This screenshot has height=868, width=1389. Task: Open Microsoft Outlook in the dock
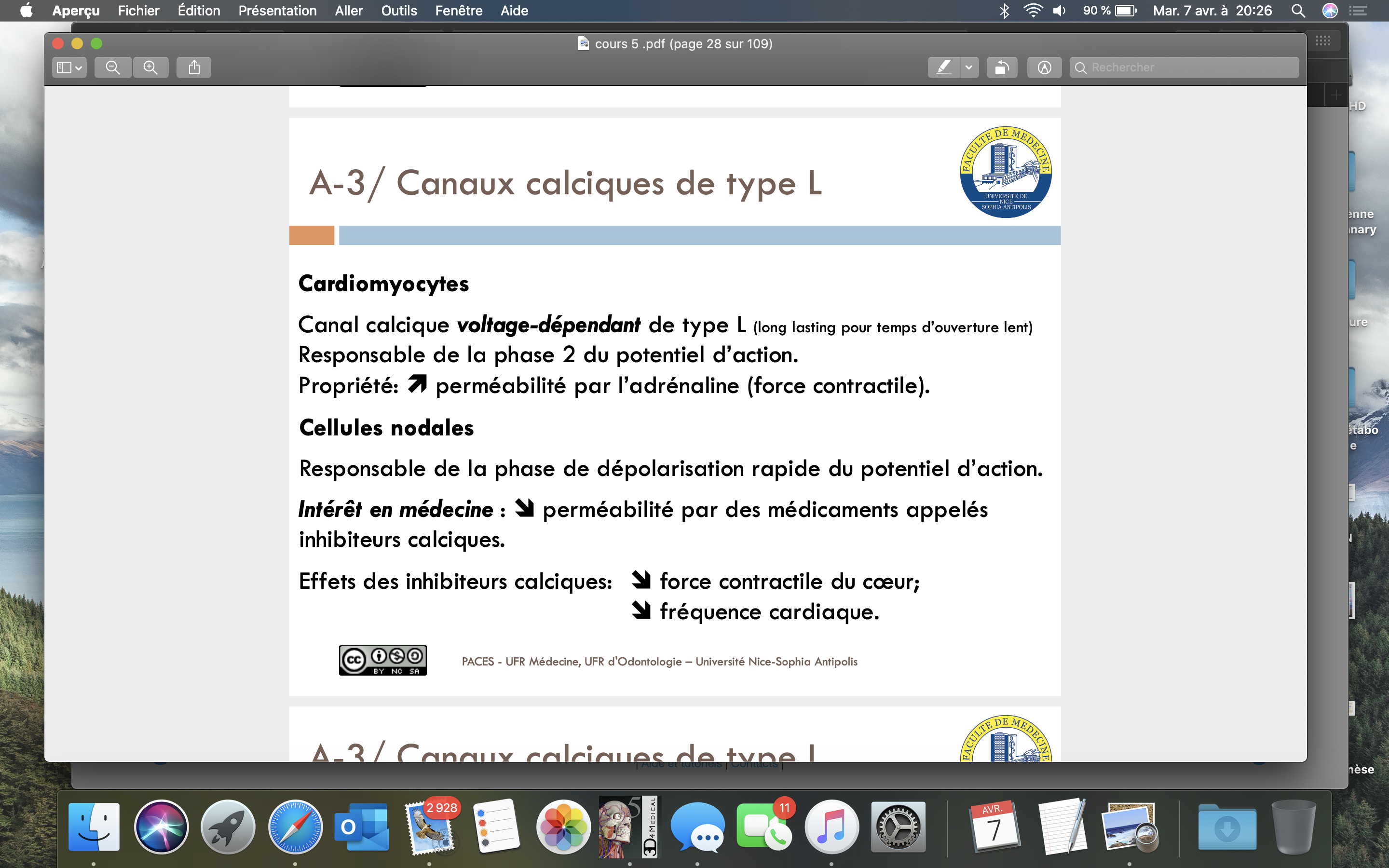click(x=362, y=827)
